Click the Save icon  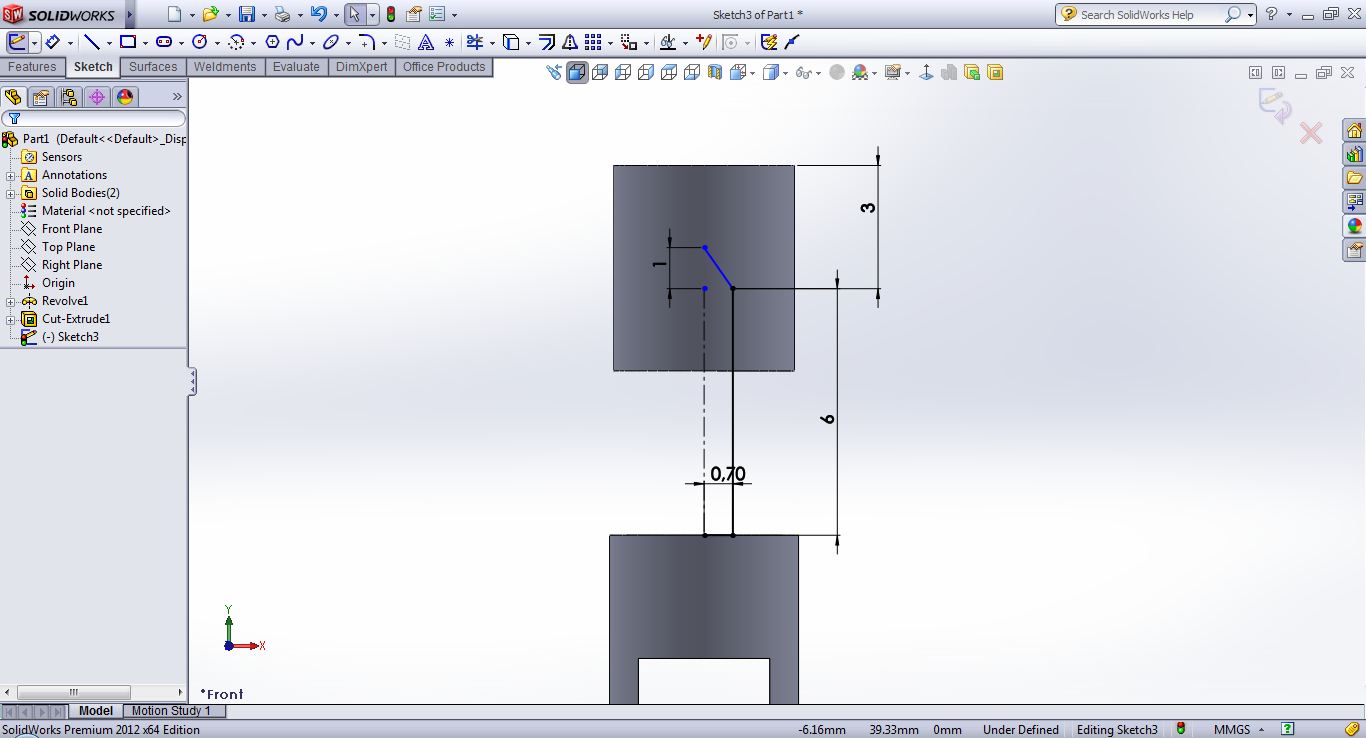tap(246, 15)
